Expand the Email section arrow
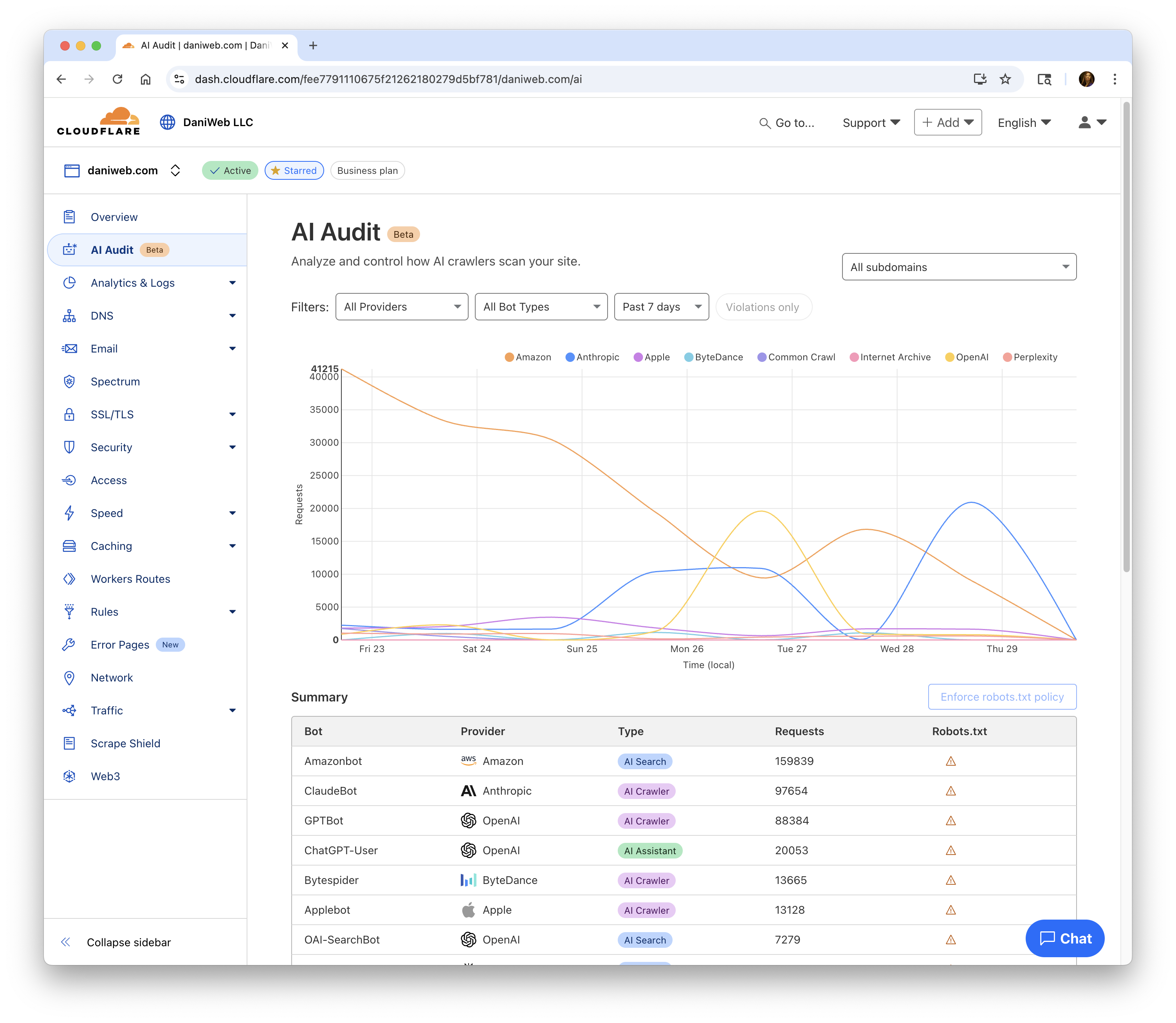The width and height of the screenshot is (1176, 1023). (232, 349)
